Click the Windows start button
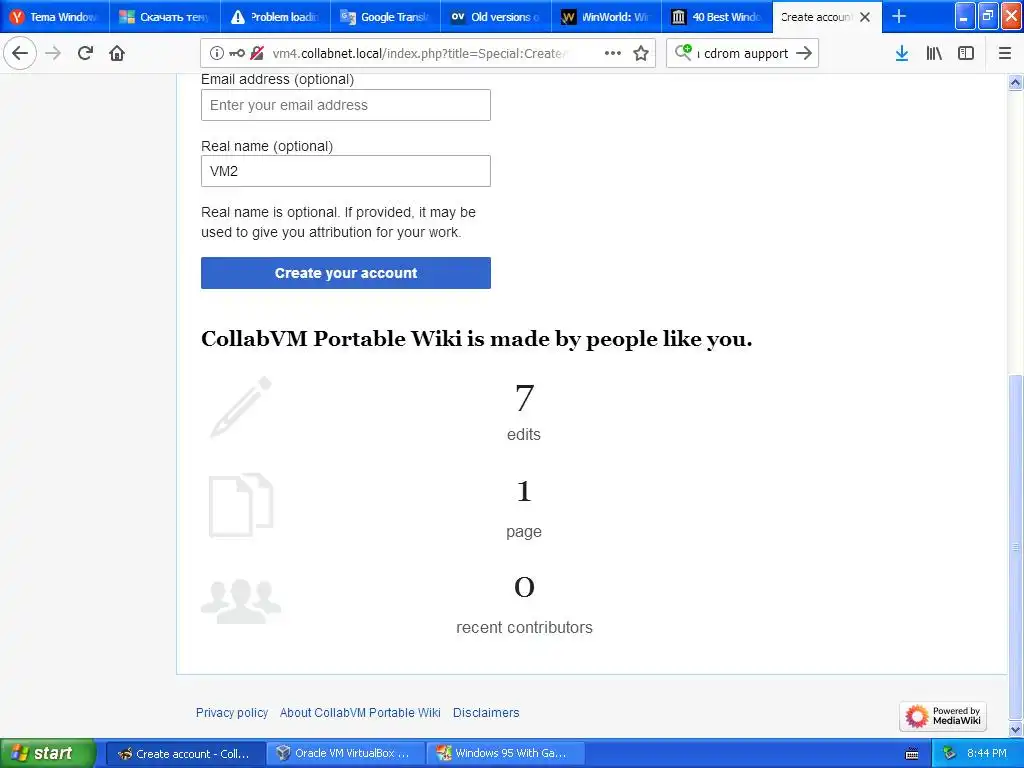1024x768 pixels. [48, 753]
